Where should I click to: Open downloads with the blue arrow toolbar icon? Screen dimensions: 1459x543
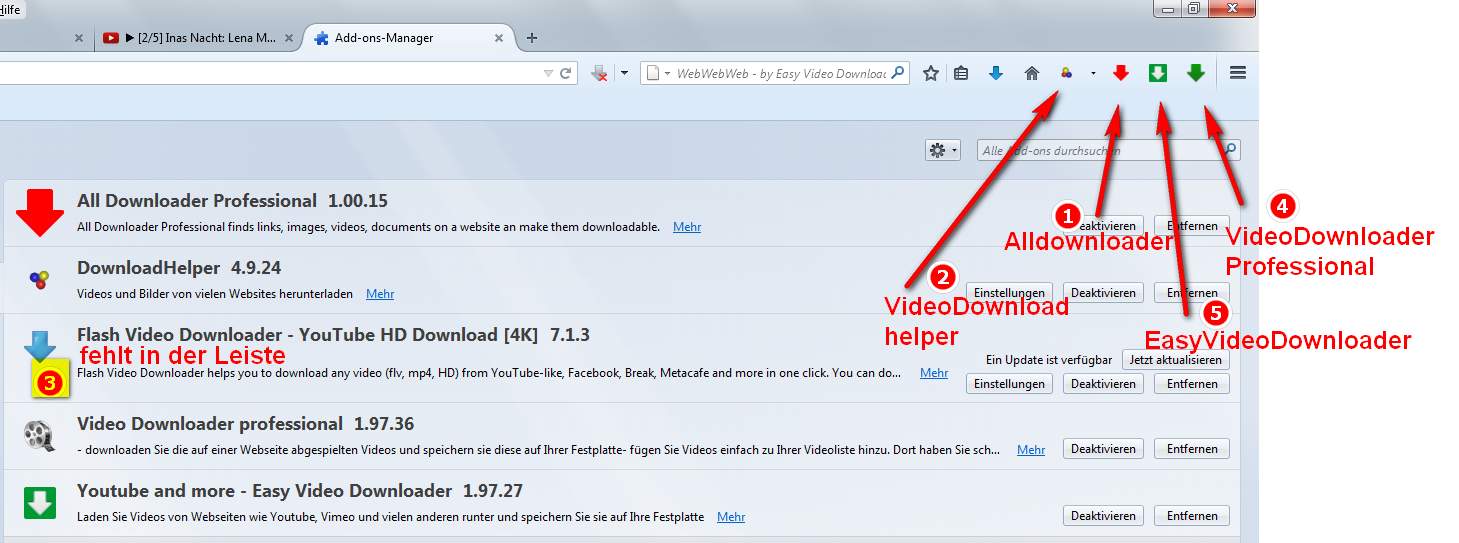pyautogui.click(x=996, y=73)
